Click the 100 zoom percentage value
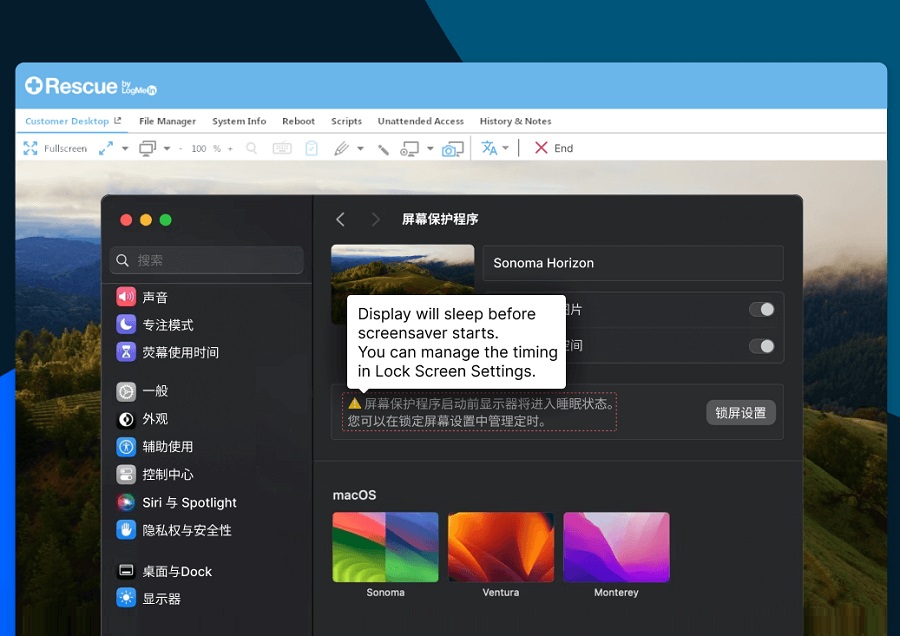 tap(199, 149)
